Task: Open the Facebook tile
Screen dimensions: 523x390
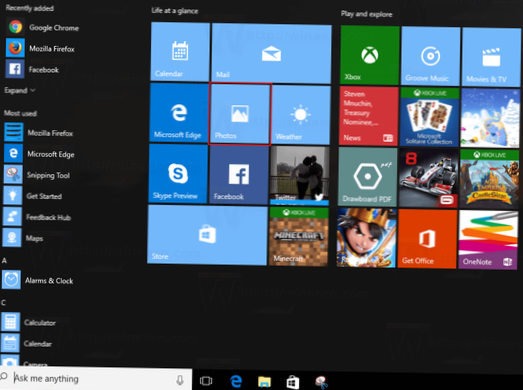Action: 239,175
